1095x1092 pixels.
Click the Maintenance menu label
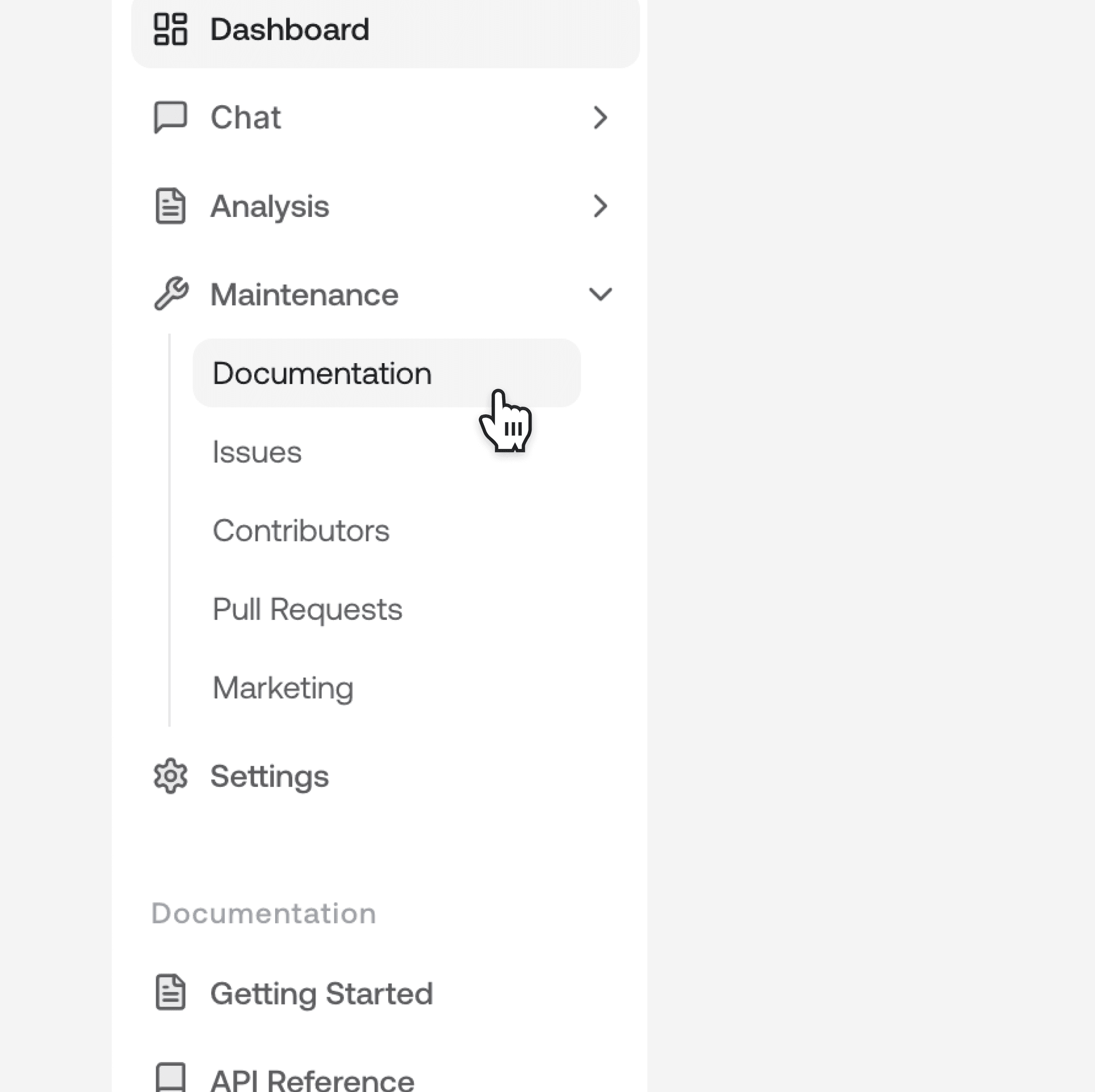click(x=304, y=295)
